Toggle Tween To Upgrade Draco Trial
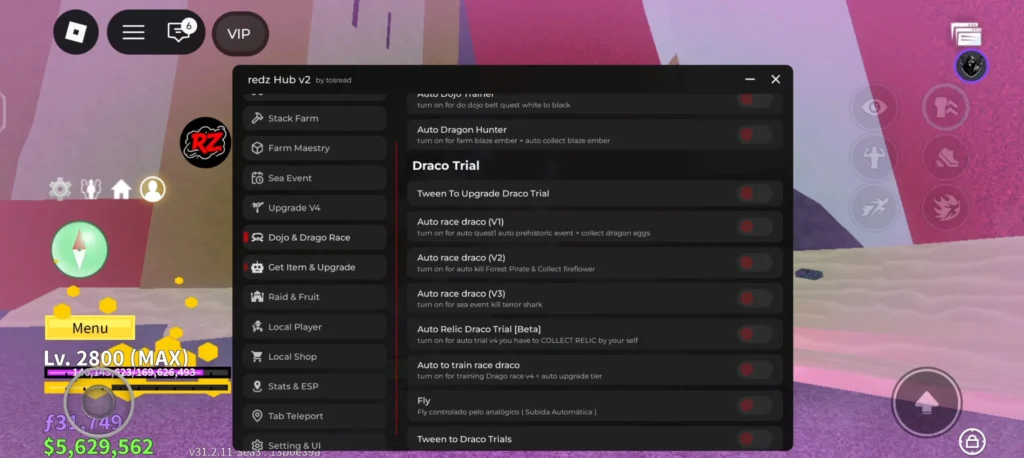 click(754, 193)
